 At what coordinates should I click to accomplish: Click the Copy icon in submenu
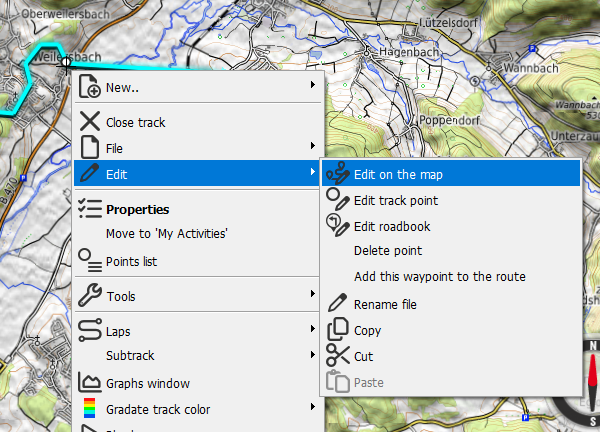[337, 329]
